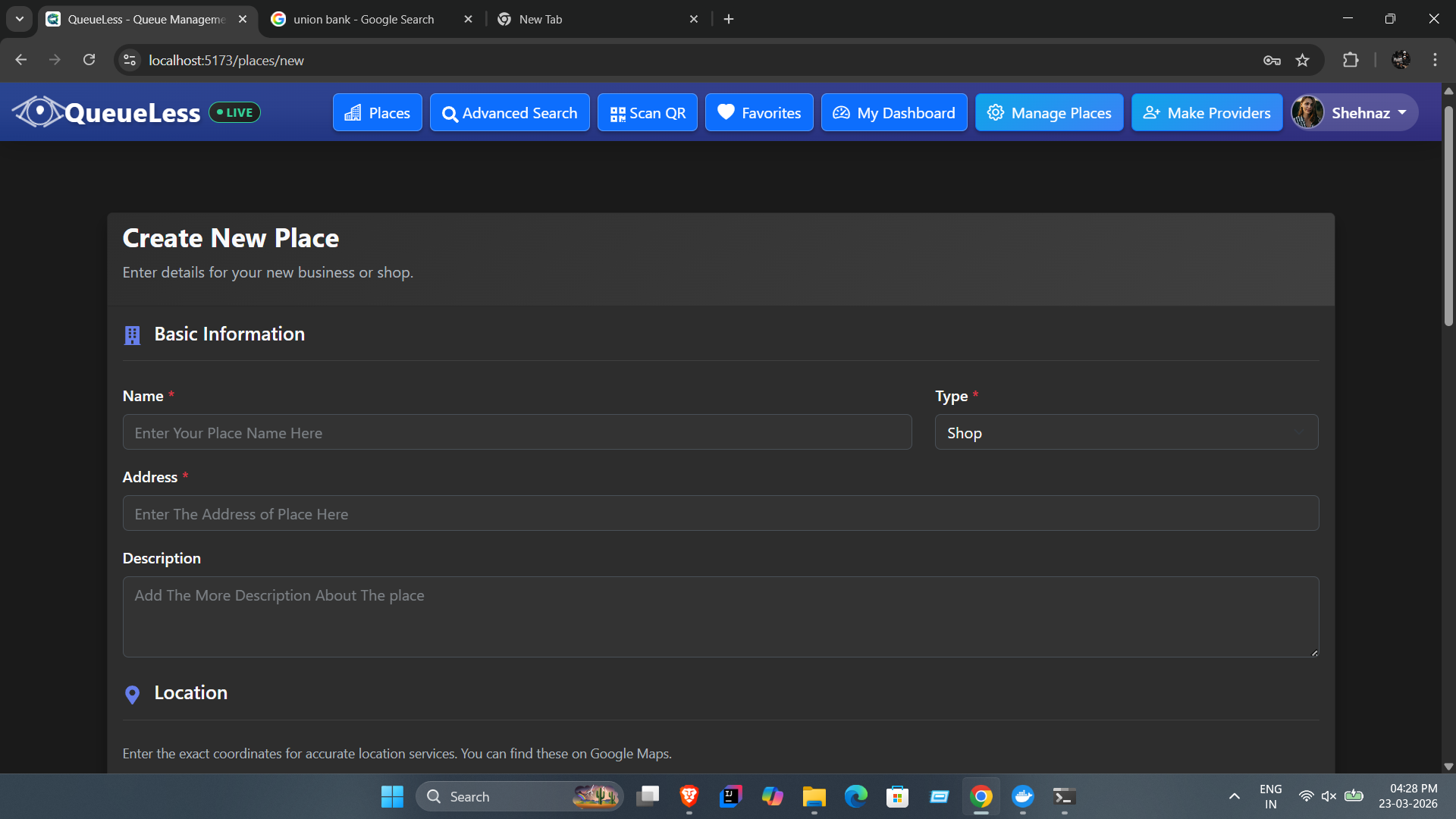
Task: Open Wi-Fi network settings in tray
Action: (1306, 796)
